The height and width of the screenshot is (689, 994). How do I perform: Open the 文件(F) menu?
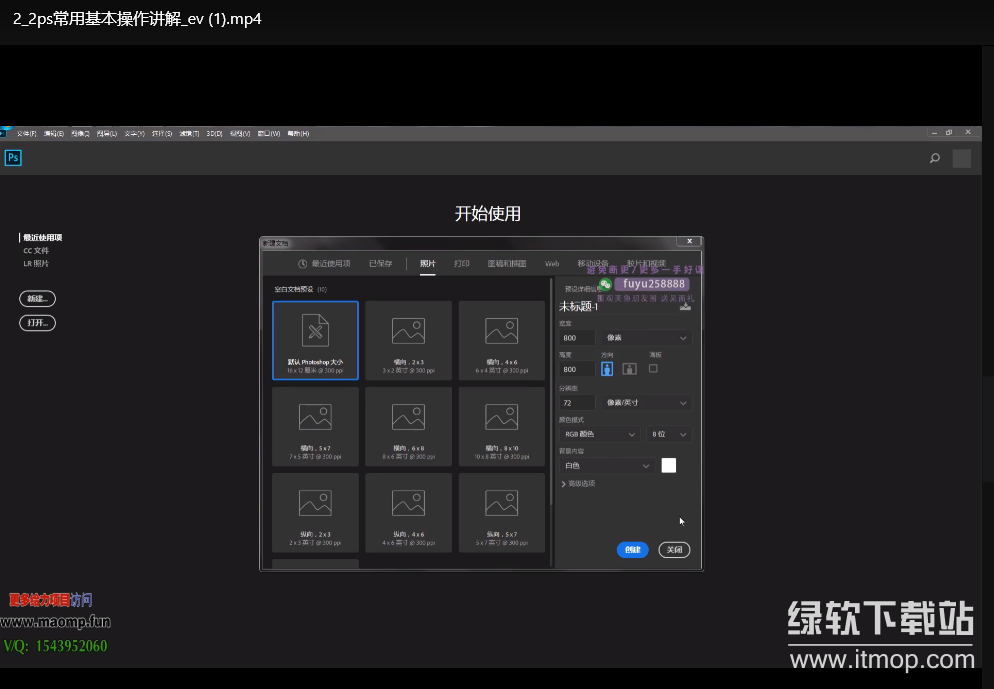pyautogui.click(x=27, y=134)
